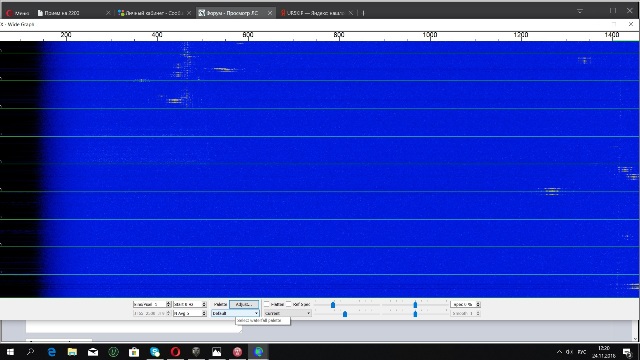640x360 pixels.
Task: Open File Explorer from the taskbar
Action: [x=72, y=351]
